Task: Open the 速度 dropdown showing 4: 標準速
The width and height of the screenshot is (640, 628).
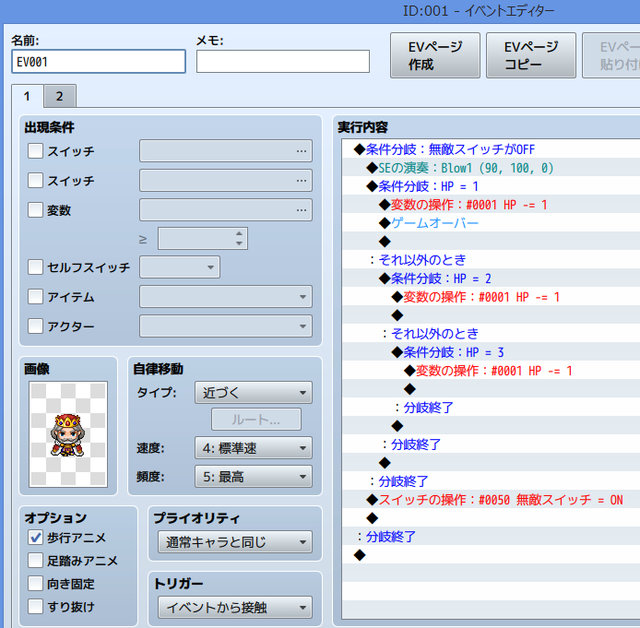Action: [253, 448]
